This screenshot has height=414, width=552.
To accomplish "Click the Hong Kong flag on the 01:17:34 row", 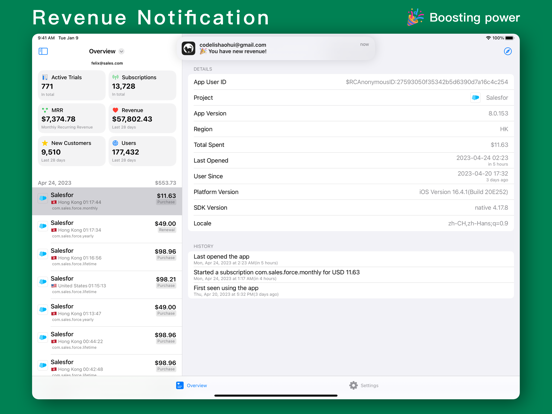I will click(x=54, y=230).
